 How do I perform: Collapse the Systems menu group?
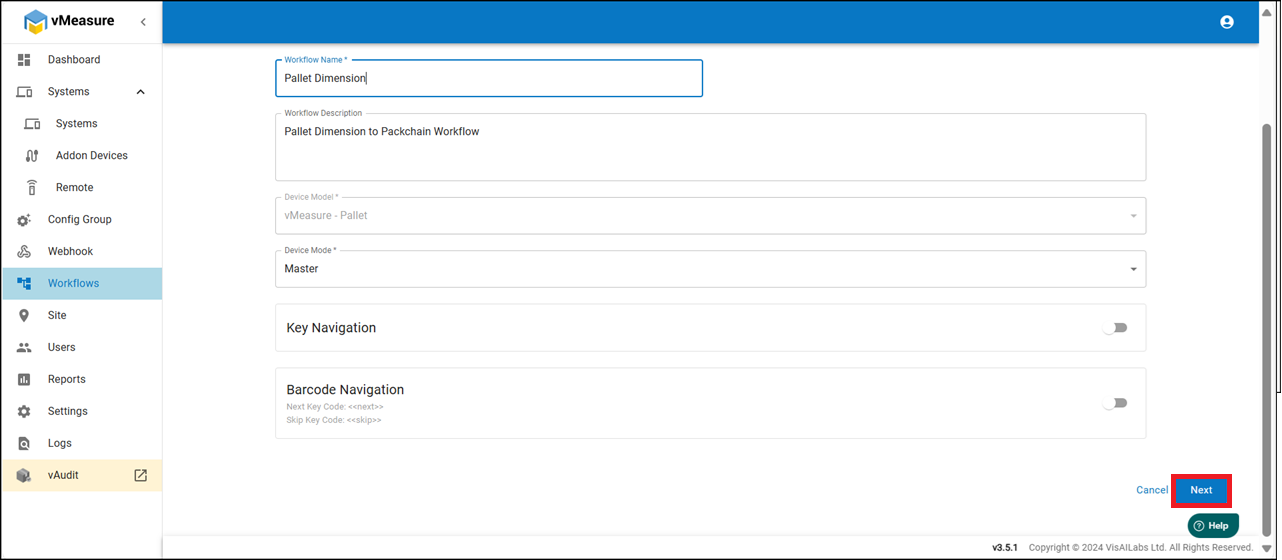pyautogui.click(x=140, y=92)
